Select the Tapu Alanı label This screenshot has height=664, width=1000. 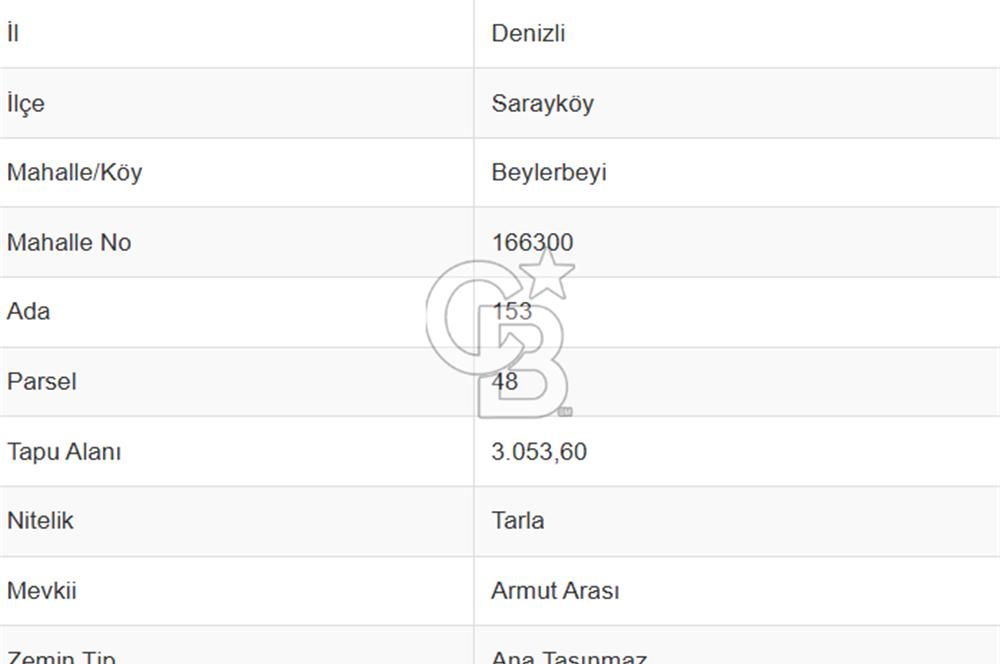[x=64, y=452]
